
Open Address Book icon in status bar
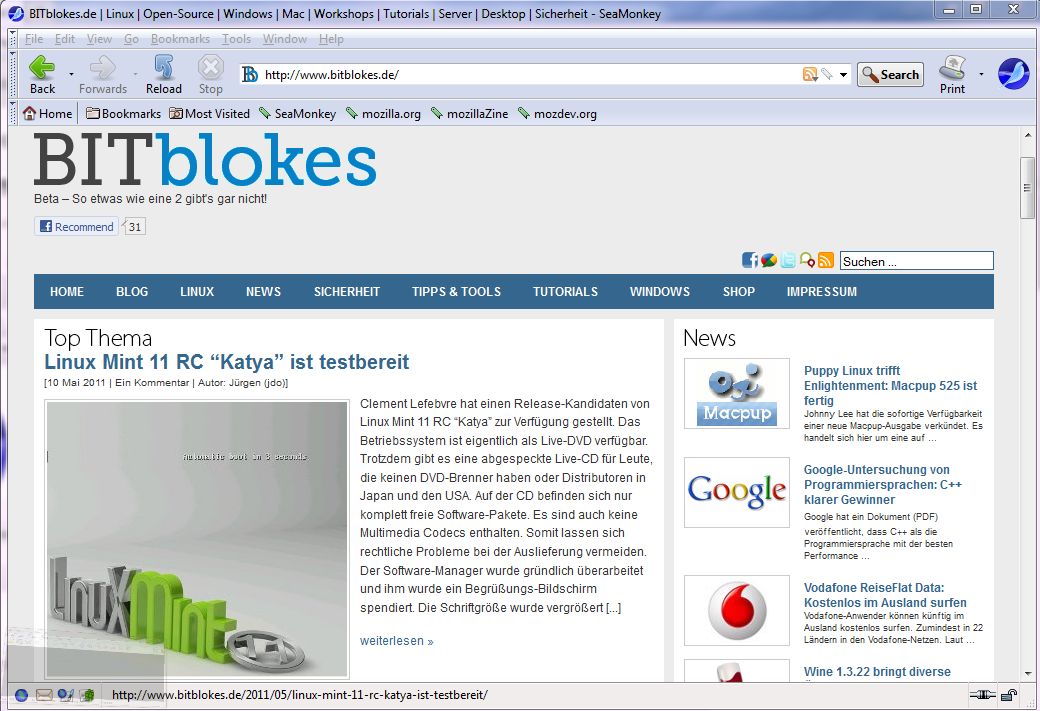coord(87,695)
